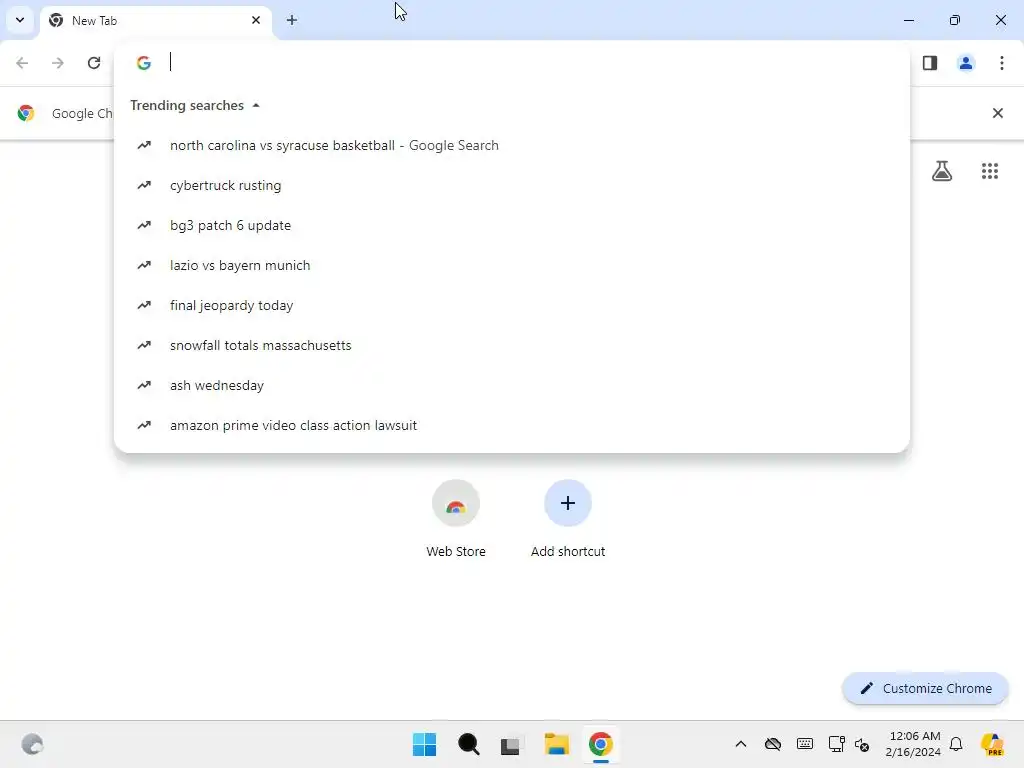Open the tab search dropdown

20,20
